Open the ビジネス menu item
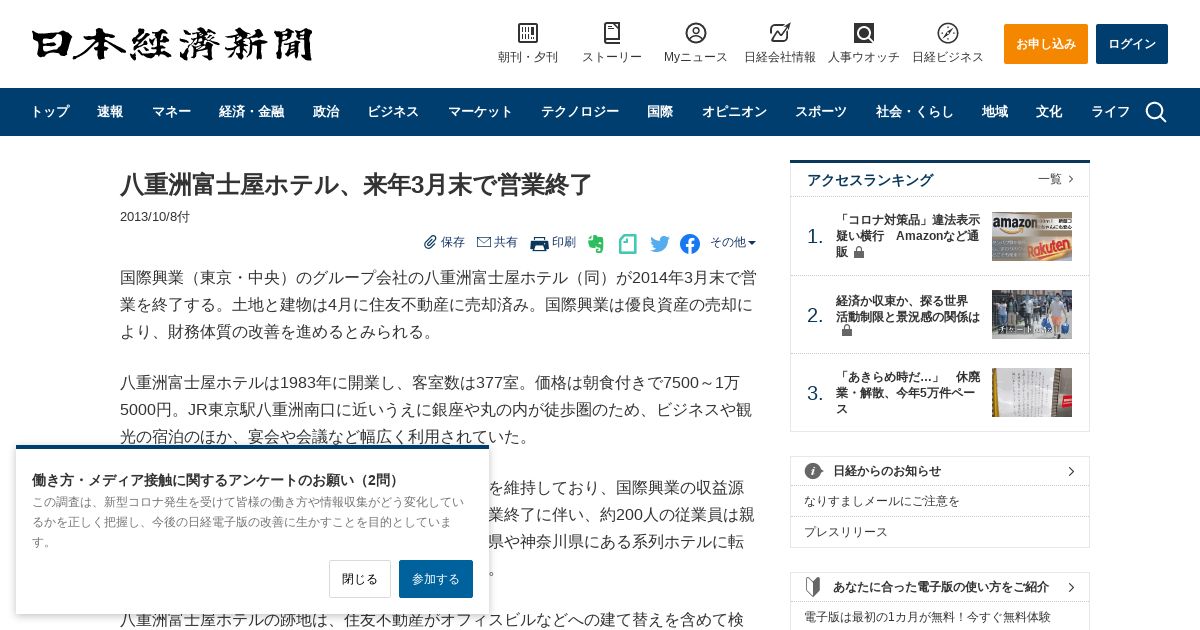The image size is (1200, 630). (393, 112)
